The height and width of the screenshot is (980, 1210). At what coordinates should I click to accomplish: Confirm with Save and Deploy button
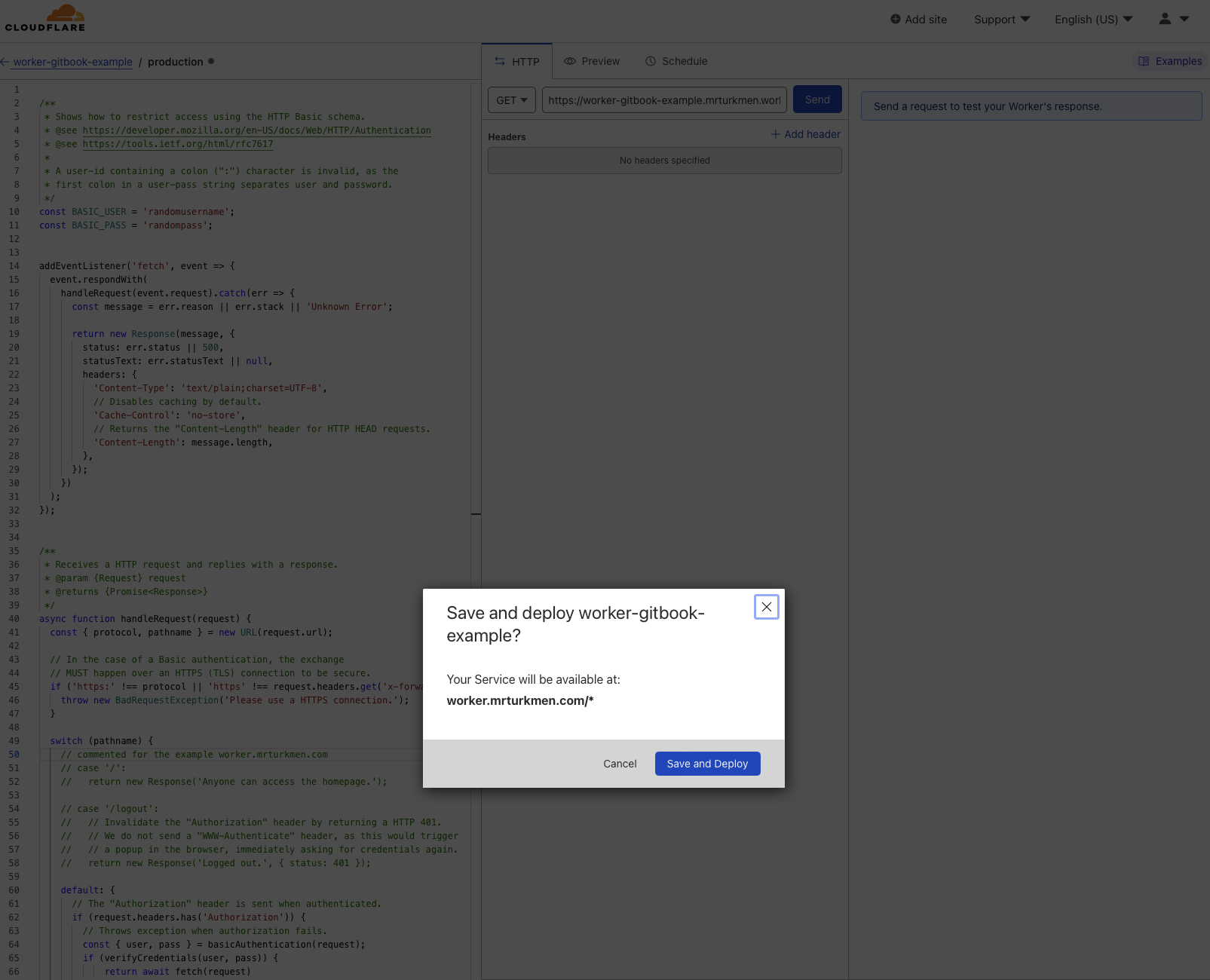(x=707, y=764)
